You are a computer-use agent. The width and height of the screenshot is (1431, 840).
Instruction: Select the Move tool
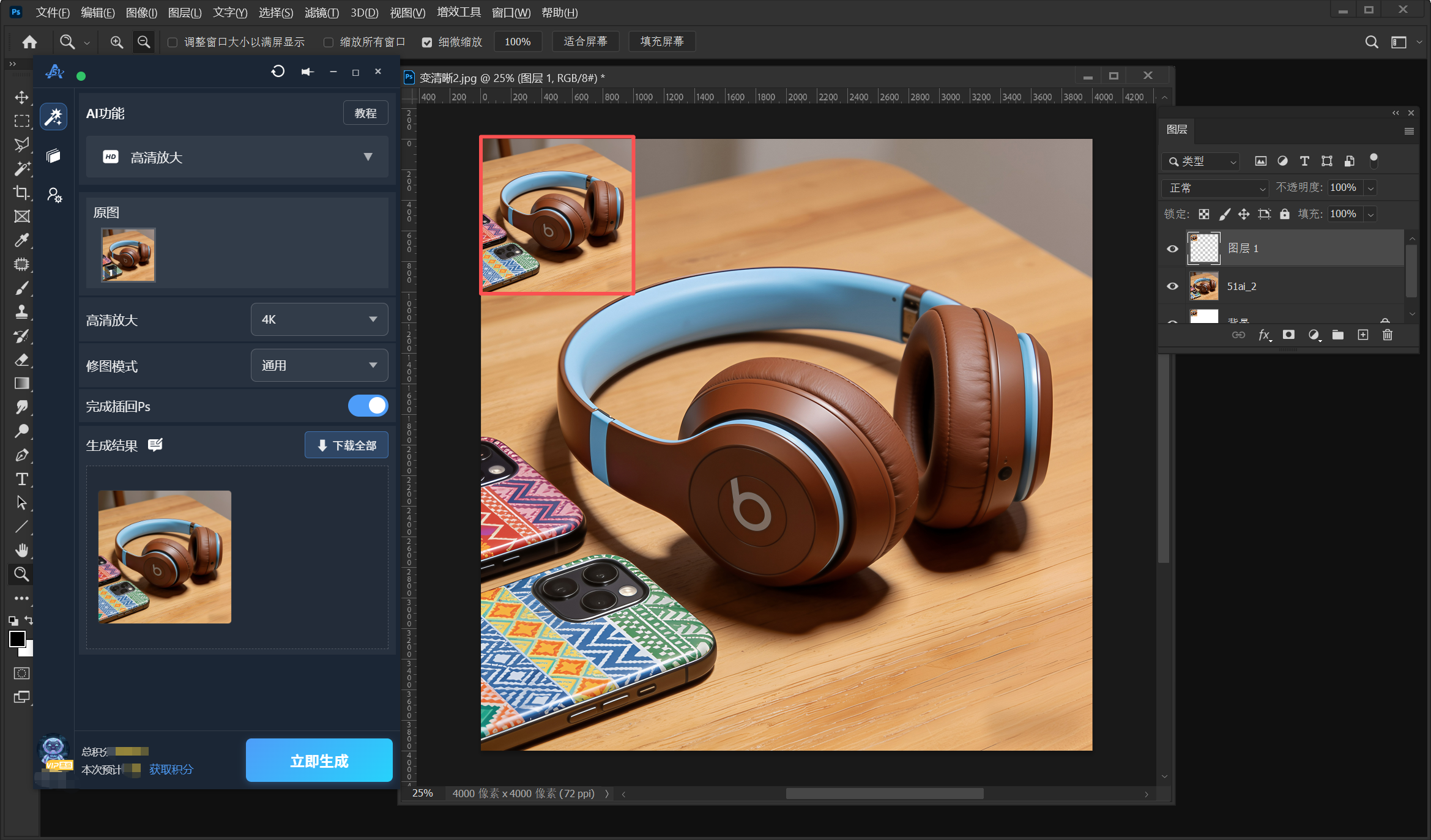pyautogui.click(x=21, y=97)
